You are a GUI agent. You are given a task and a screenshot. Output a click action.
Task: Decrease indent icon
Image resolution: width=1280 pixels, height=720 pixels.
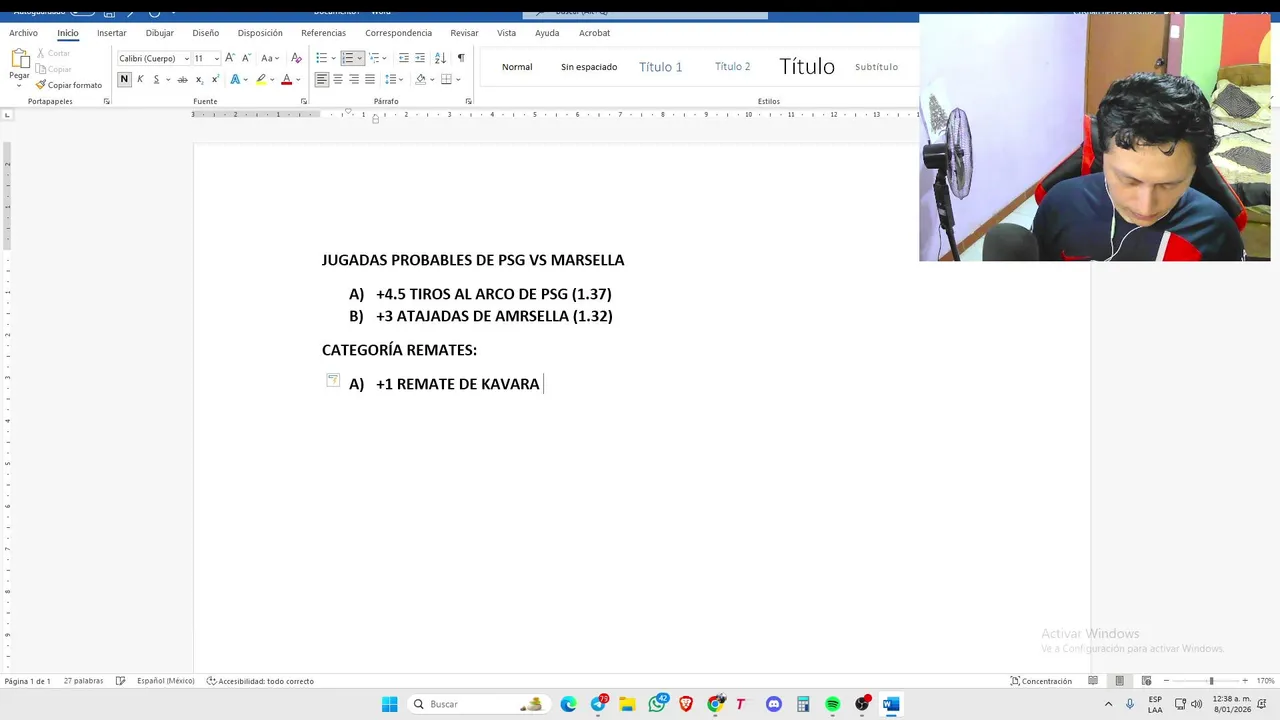coord(404,58)
